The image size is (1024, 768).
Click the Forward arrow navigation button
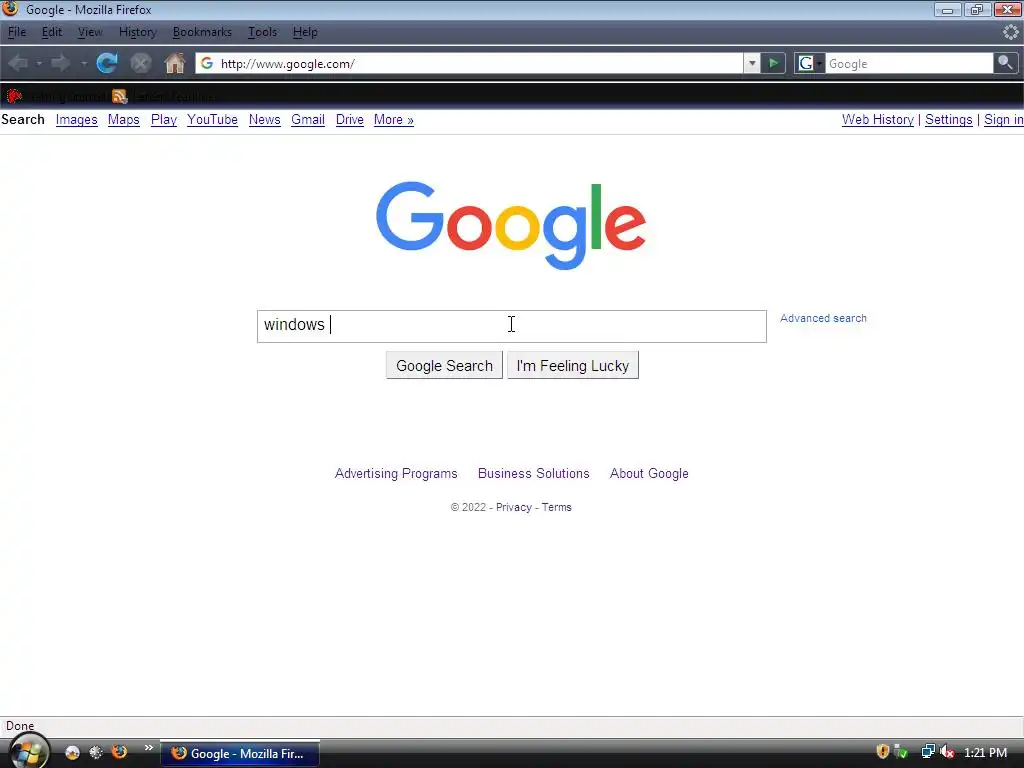61,63
